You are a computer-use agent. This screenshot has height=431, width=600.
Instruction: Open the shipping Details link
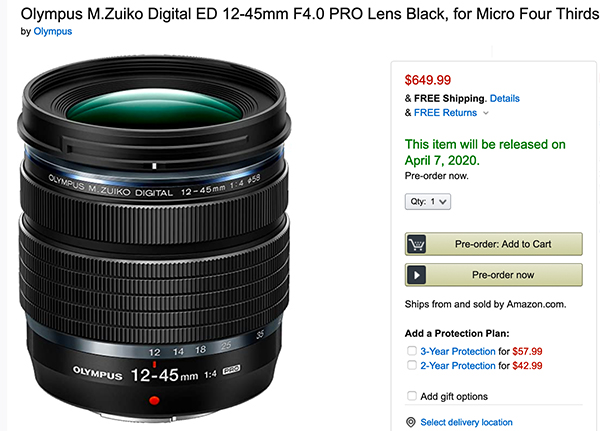click(504, 98)
